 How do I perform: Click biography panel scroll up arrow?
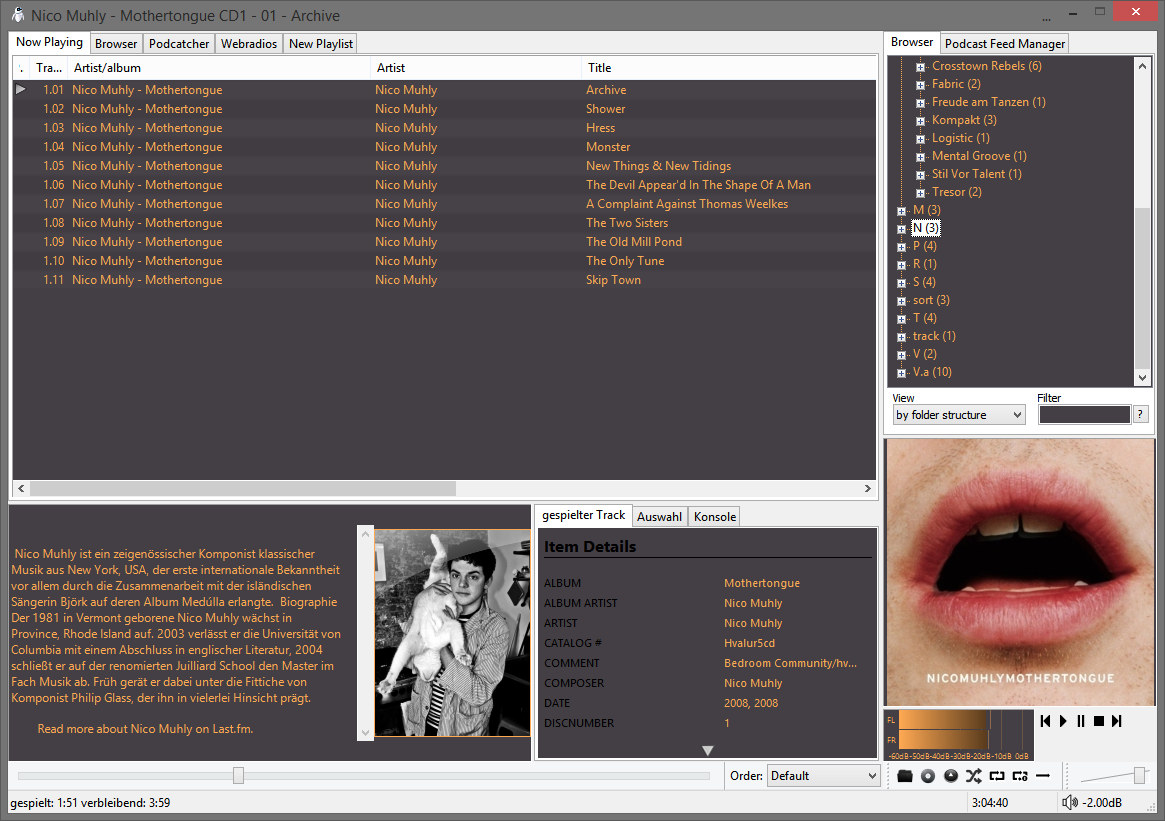click(x=365, y=534)
